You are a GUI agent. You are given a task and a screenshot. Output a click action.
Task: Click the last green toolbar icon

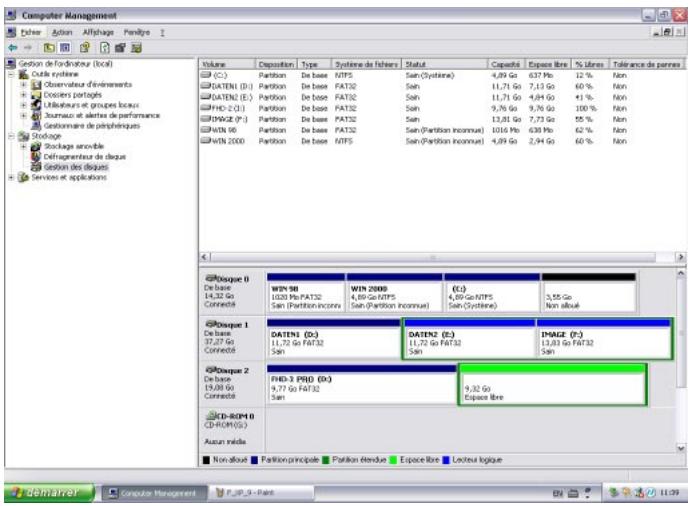click(137, 48)
